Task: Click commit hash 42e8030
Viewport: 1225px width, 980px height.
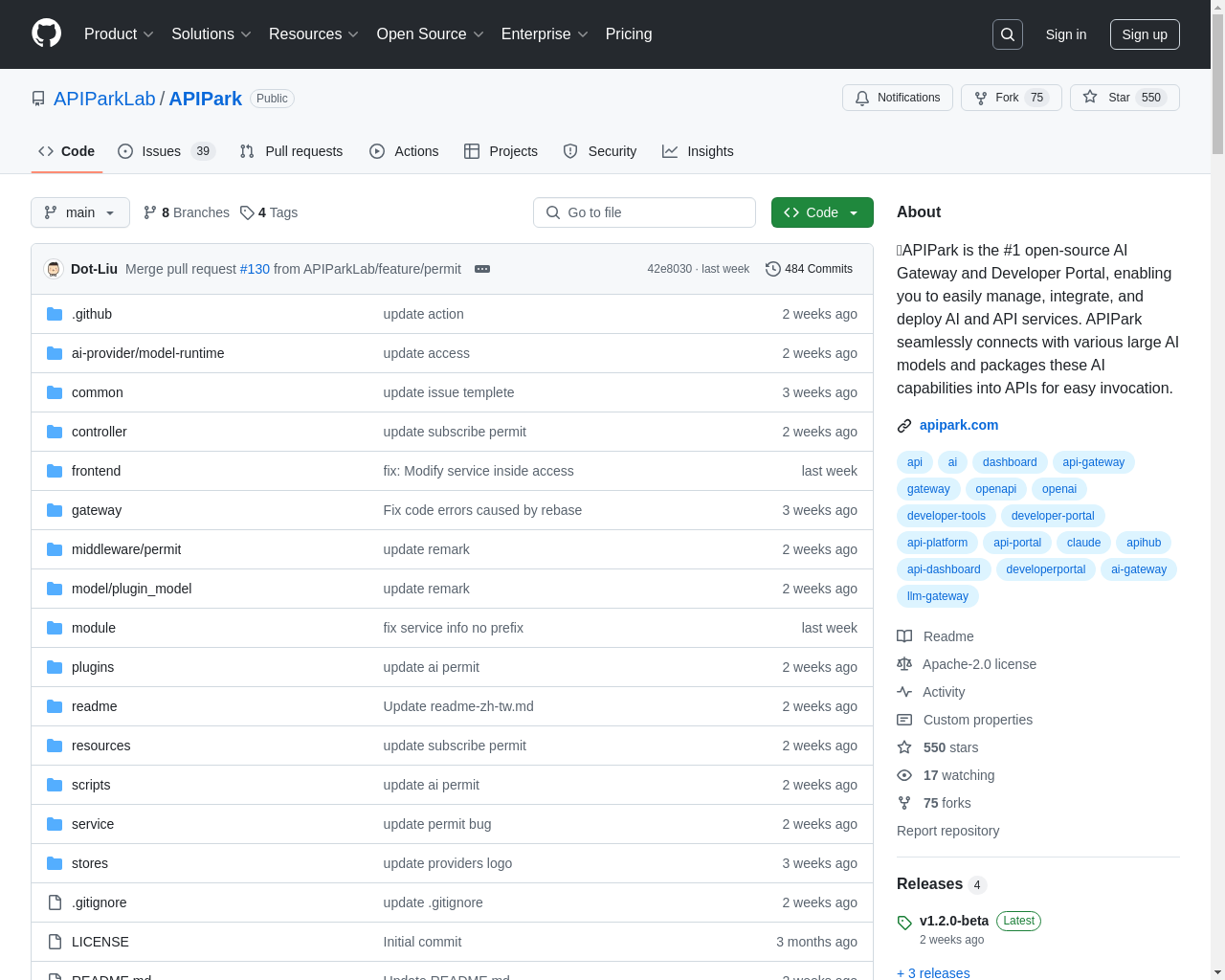Action: click(669, 269)
